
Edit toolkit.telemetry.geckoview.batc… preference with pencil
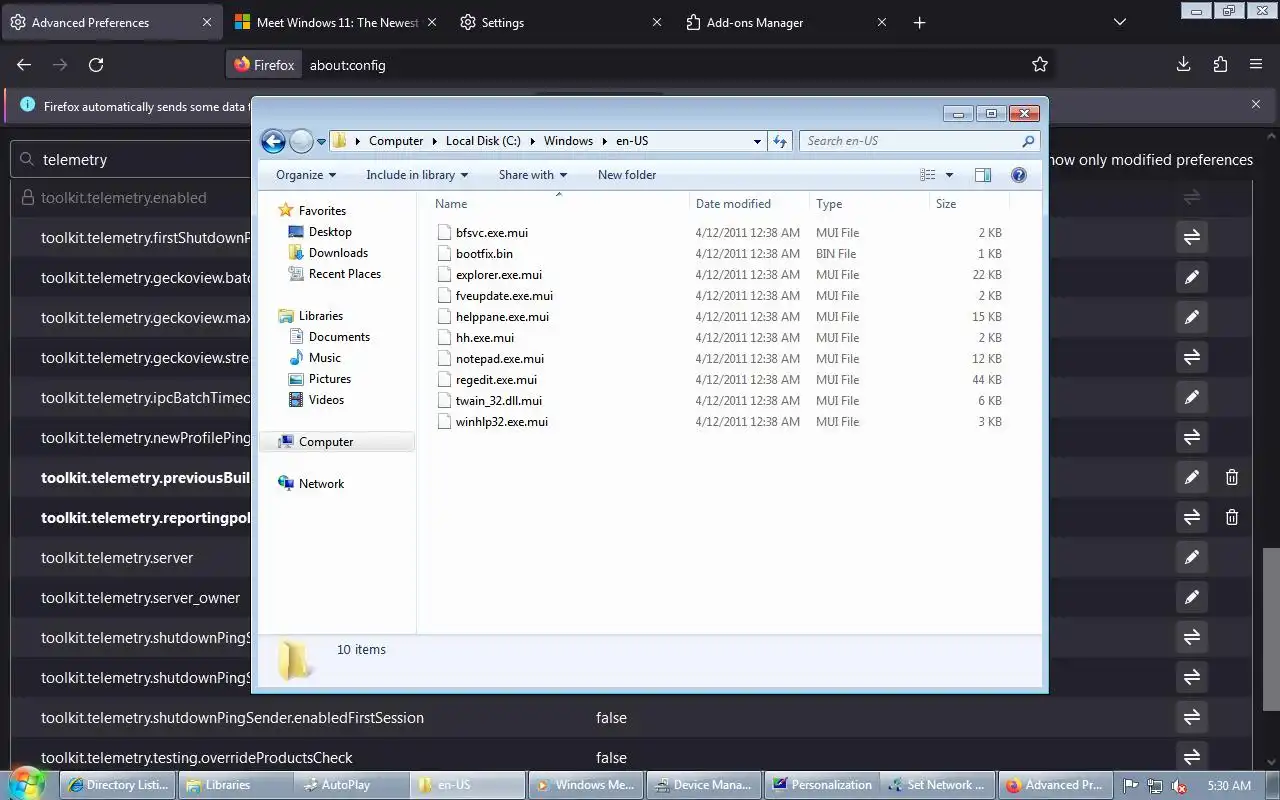1192,277
